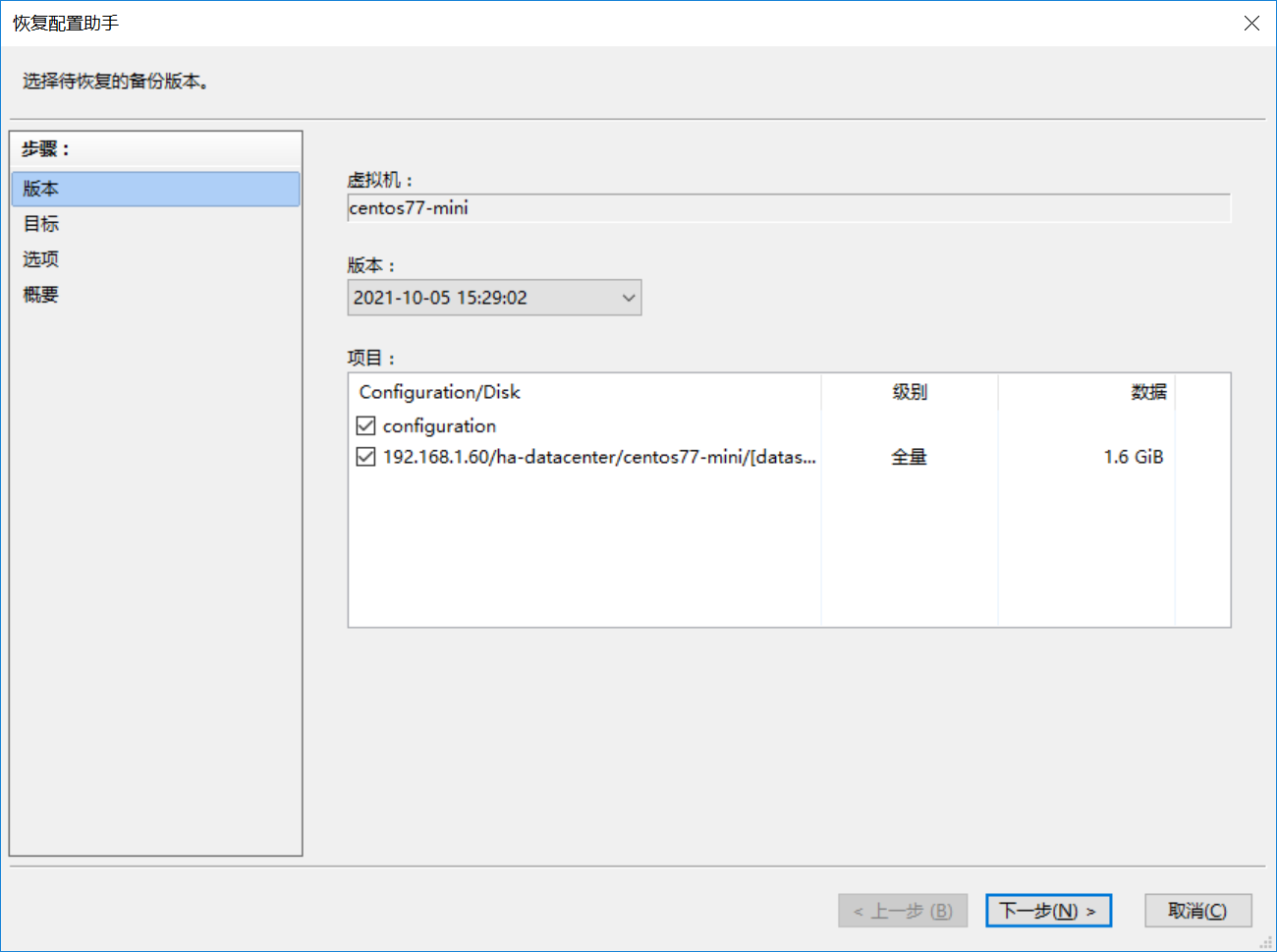1277x952 pixels.
Task: Select the 192.168.1.60/ha-datacenter disk path entry
Action: pyautogui.click(x=598, y=457)
